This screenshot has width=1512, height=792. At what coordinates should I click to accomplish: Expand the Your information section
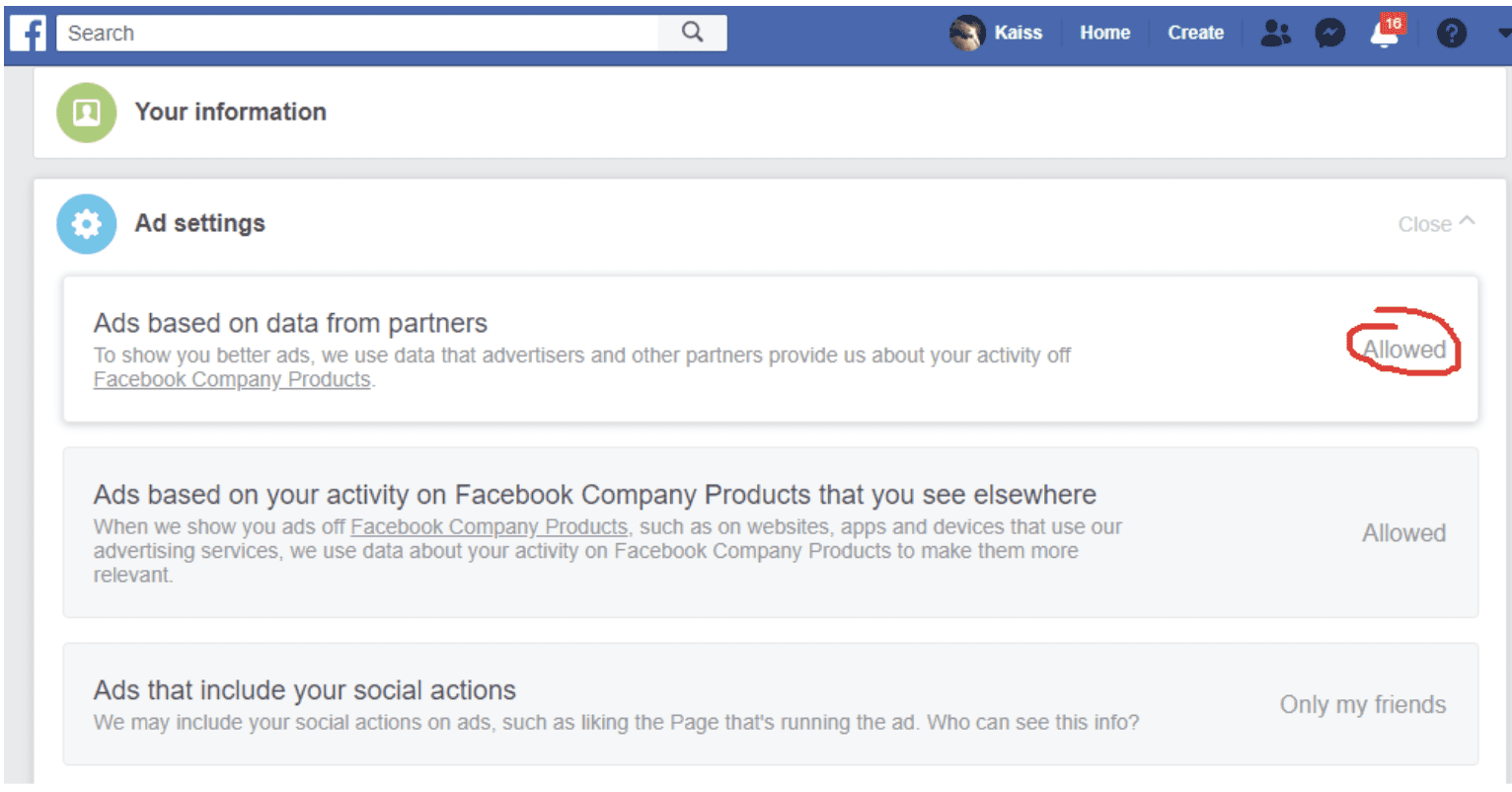click(x=230, y=112)
